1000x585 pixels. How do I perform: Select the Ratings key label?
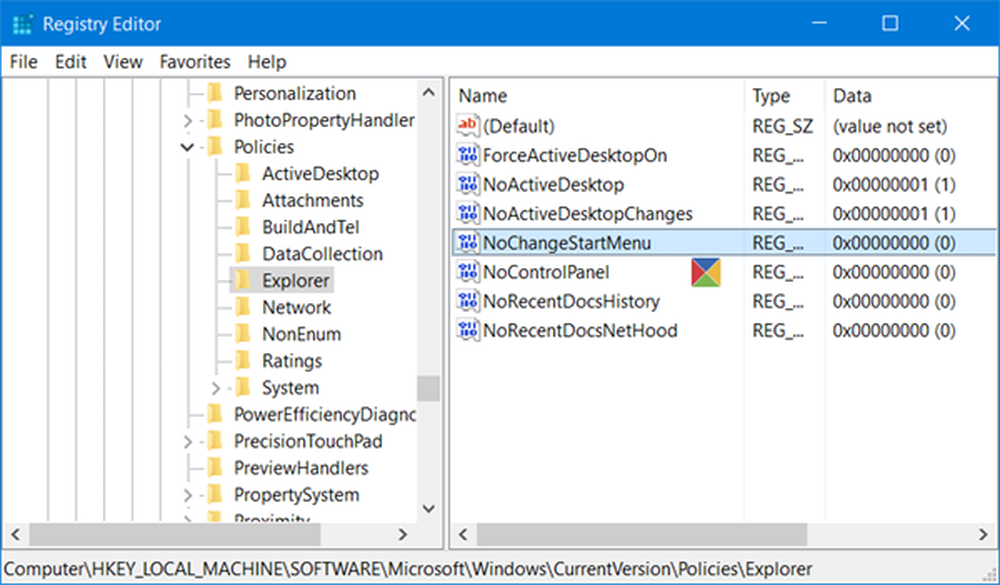pos(292,361)
